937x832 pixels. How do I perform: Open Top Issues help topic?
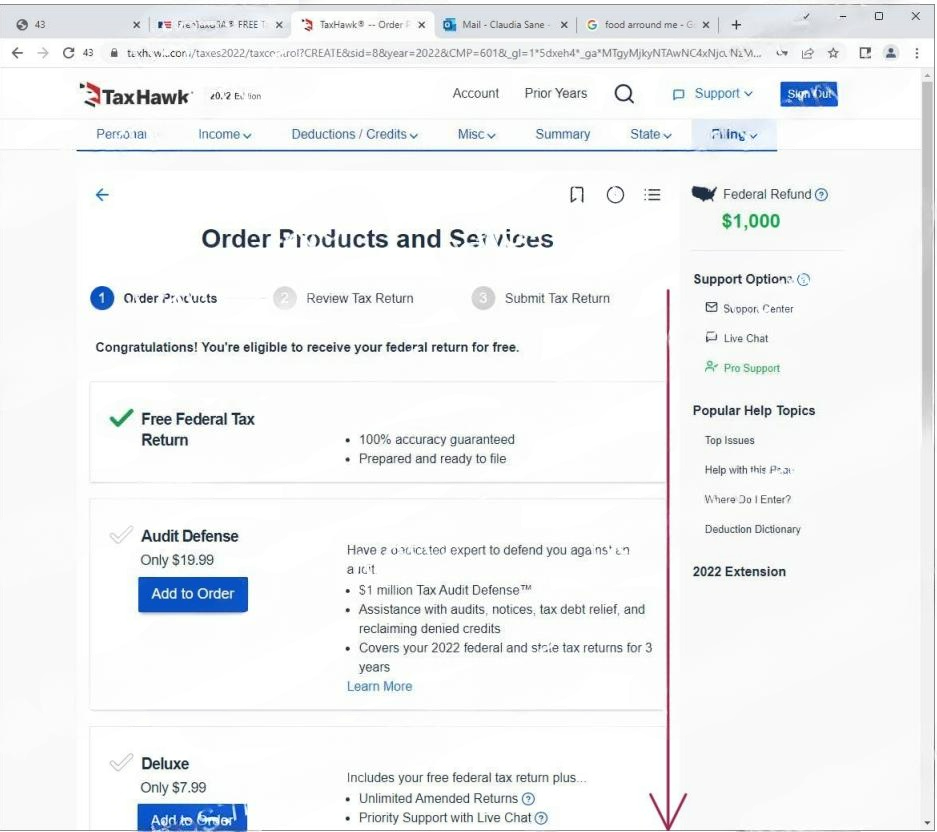coord(730,441)
